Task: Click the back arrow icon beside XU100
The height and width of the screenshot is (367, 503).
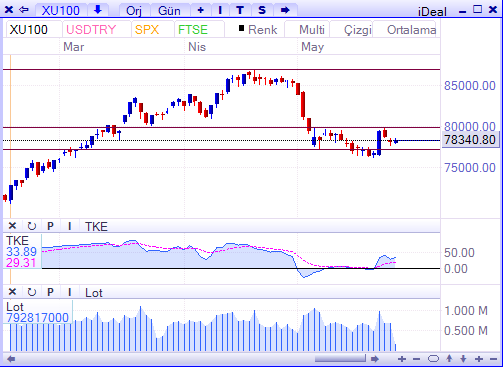Action: (24, 10)
